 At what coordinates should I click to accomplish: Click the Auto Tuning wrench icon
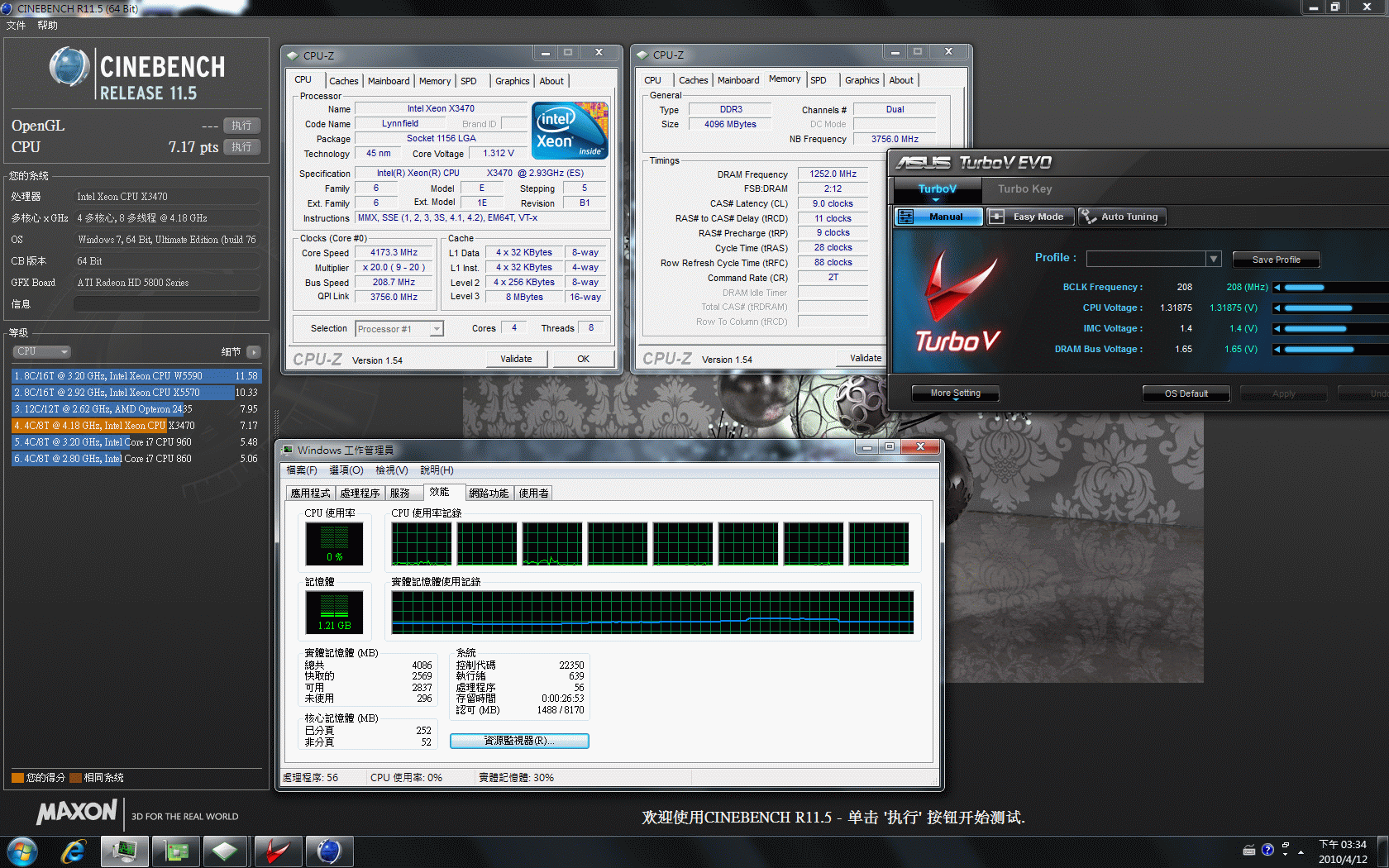[x=1088, y=217]
